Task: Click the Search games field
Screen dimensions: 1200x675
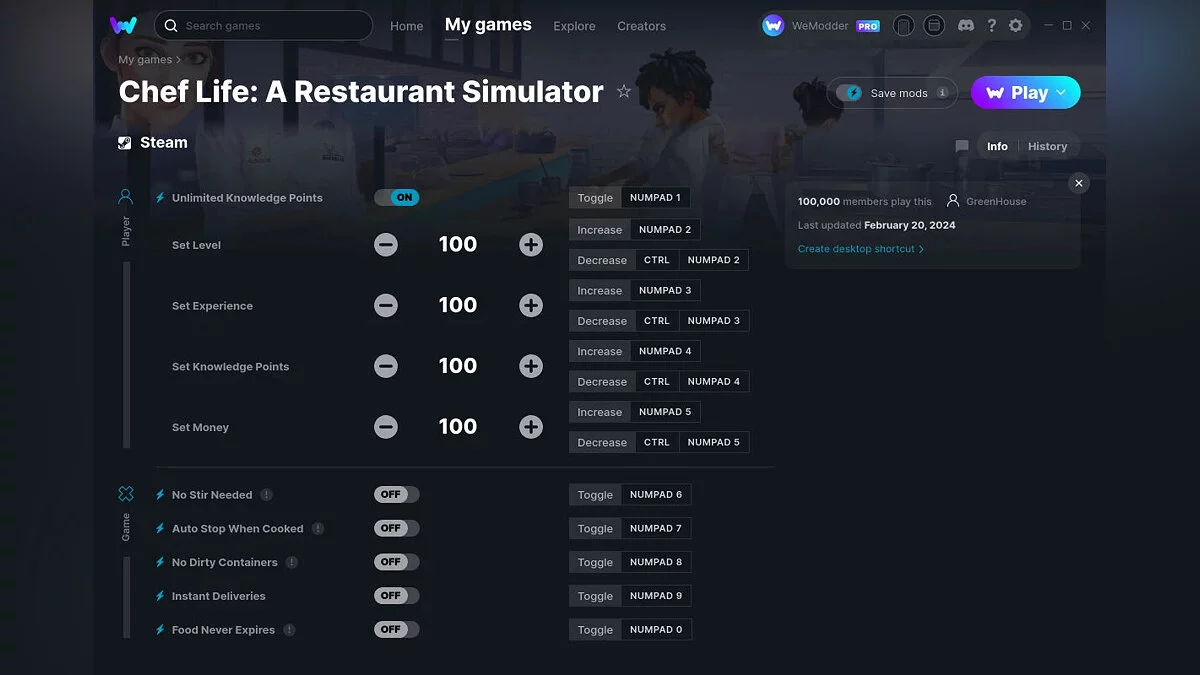Action: [263, 25]
